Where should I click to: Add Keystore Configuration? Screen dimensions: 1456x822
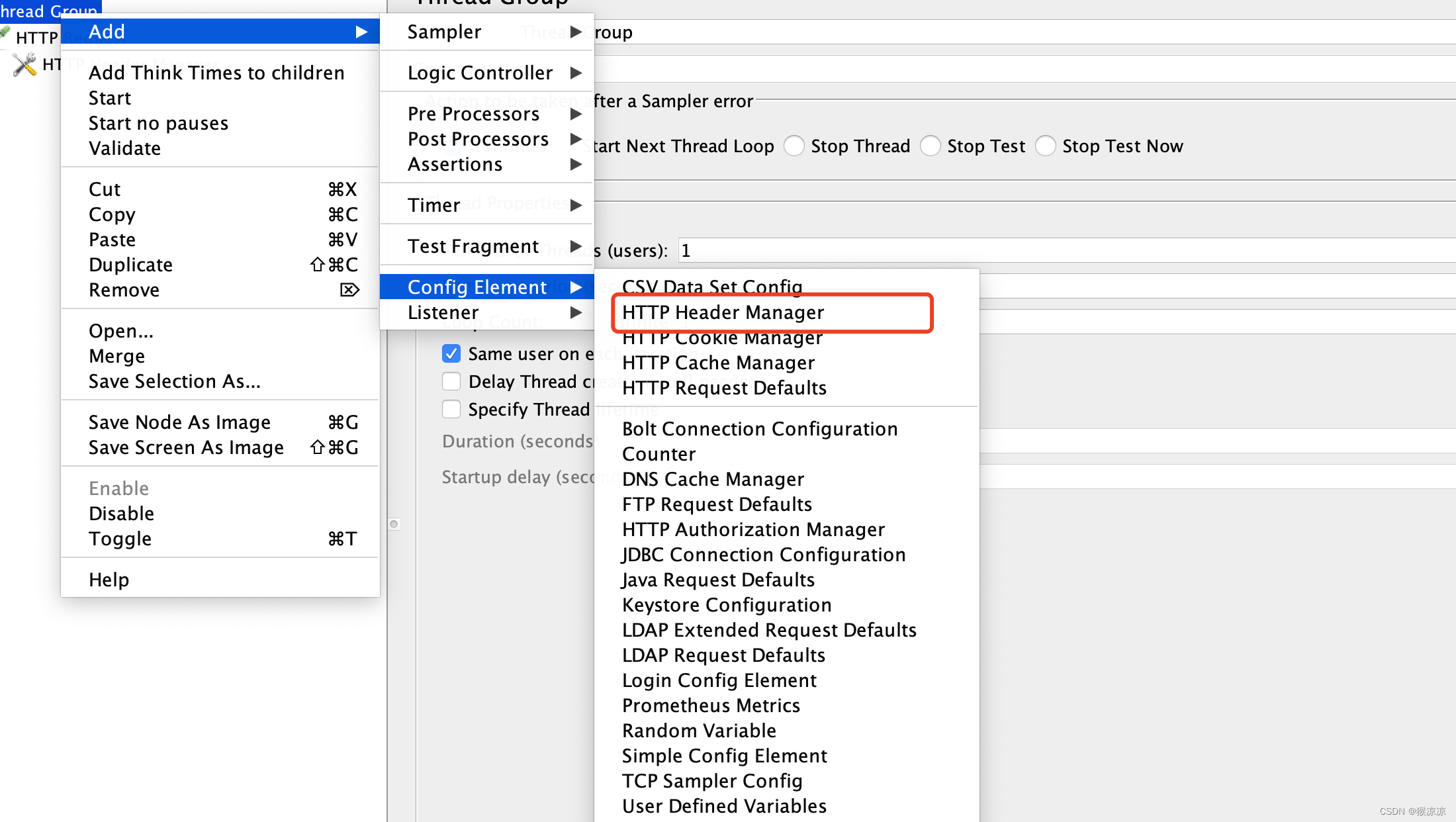pyautogui.click(x=787, y=605)
